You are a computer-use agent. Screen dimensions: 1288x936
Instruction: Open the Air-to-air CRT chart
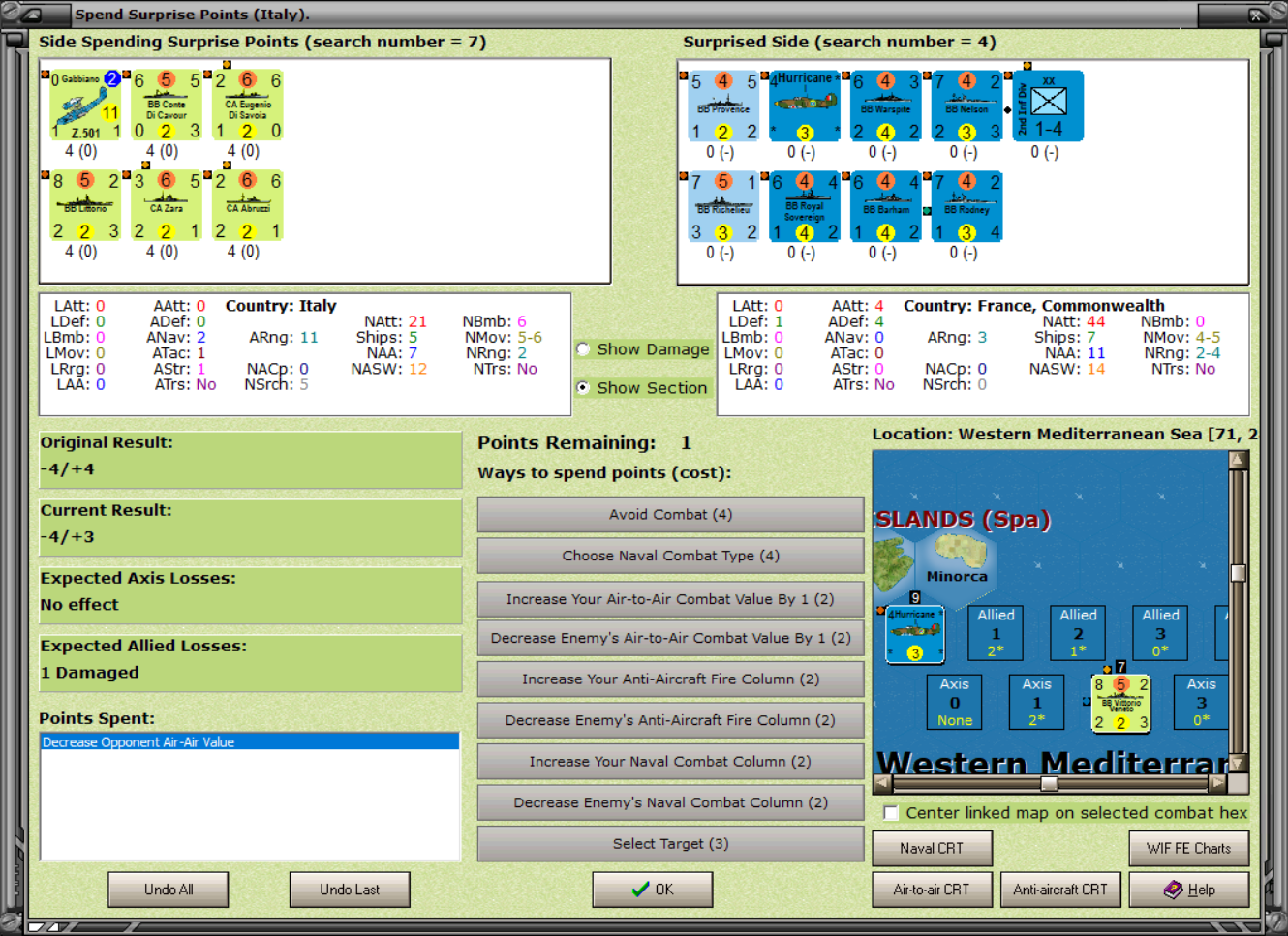932,890
